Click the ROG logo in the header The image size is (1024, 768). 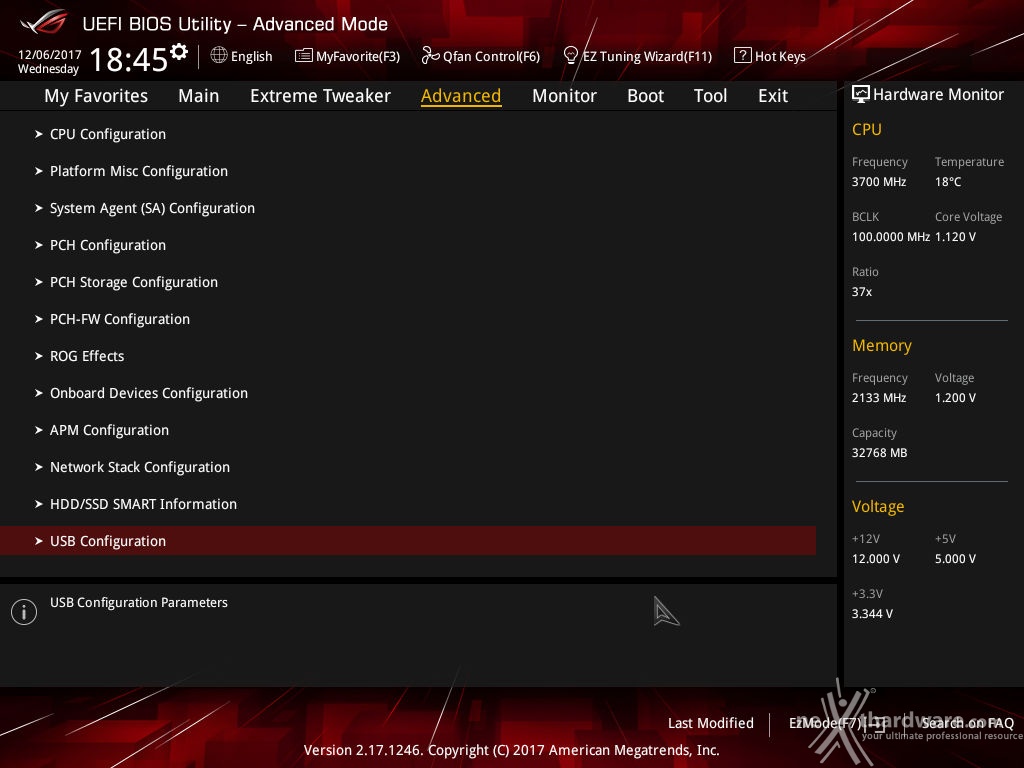click(x=43, y=23)
